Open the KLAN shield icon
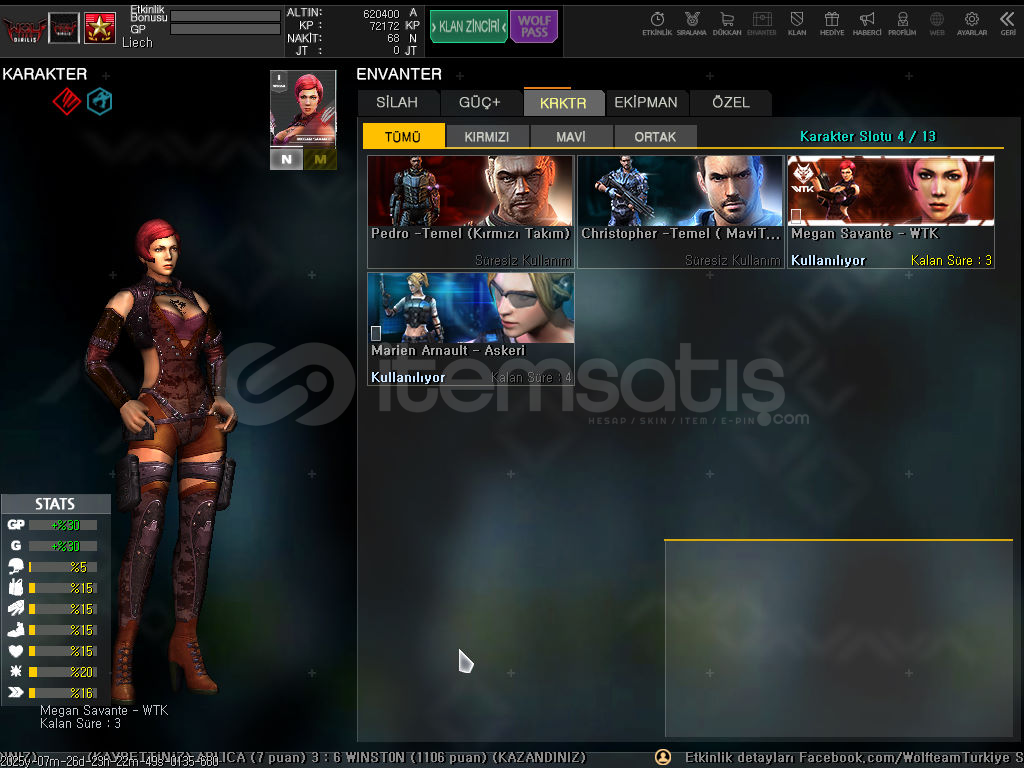The width and height of the screenshot is (1024, 768). [797, 24]
